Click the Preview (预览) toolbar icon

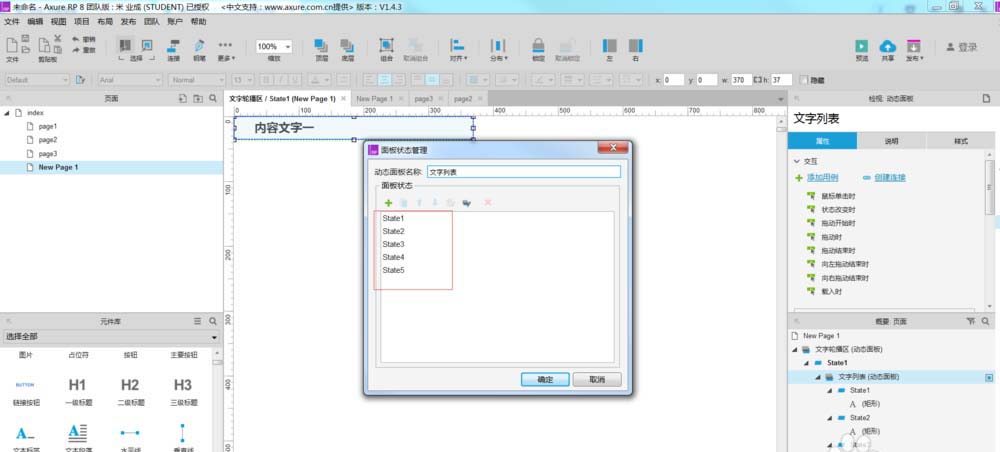861,46
